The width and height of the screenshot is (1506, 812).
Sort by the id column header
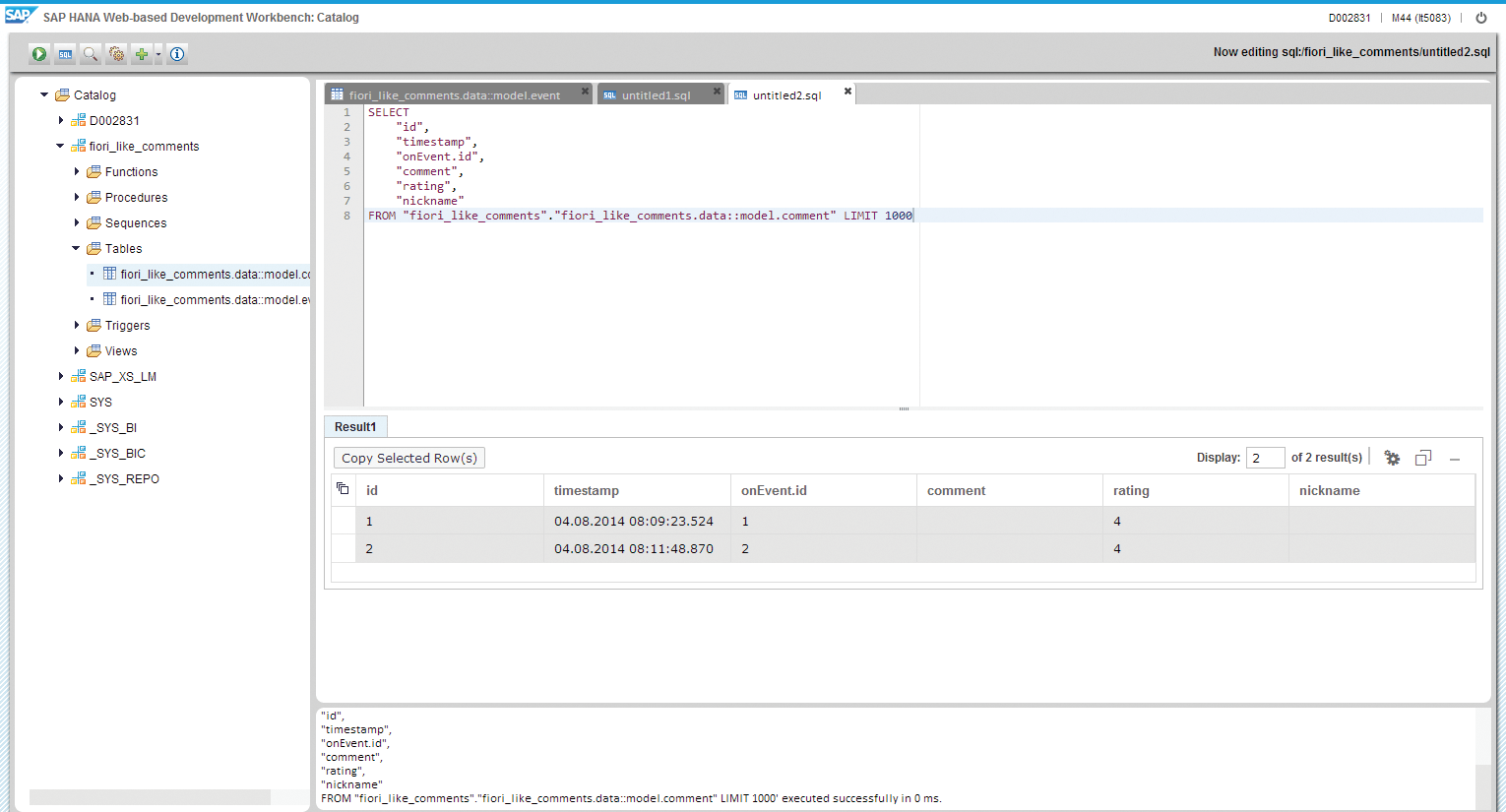point(449,490)
